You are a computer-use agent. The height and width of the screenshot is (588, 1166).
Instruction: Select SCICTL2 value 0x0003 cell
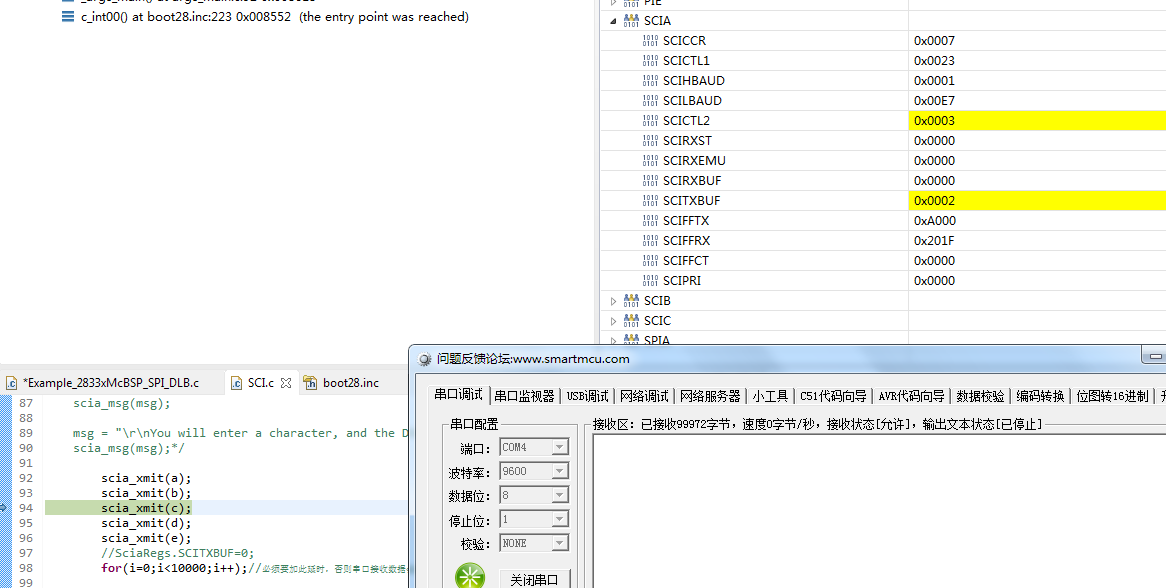pos(1037,121)
